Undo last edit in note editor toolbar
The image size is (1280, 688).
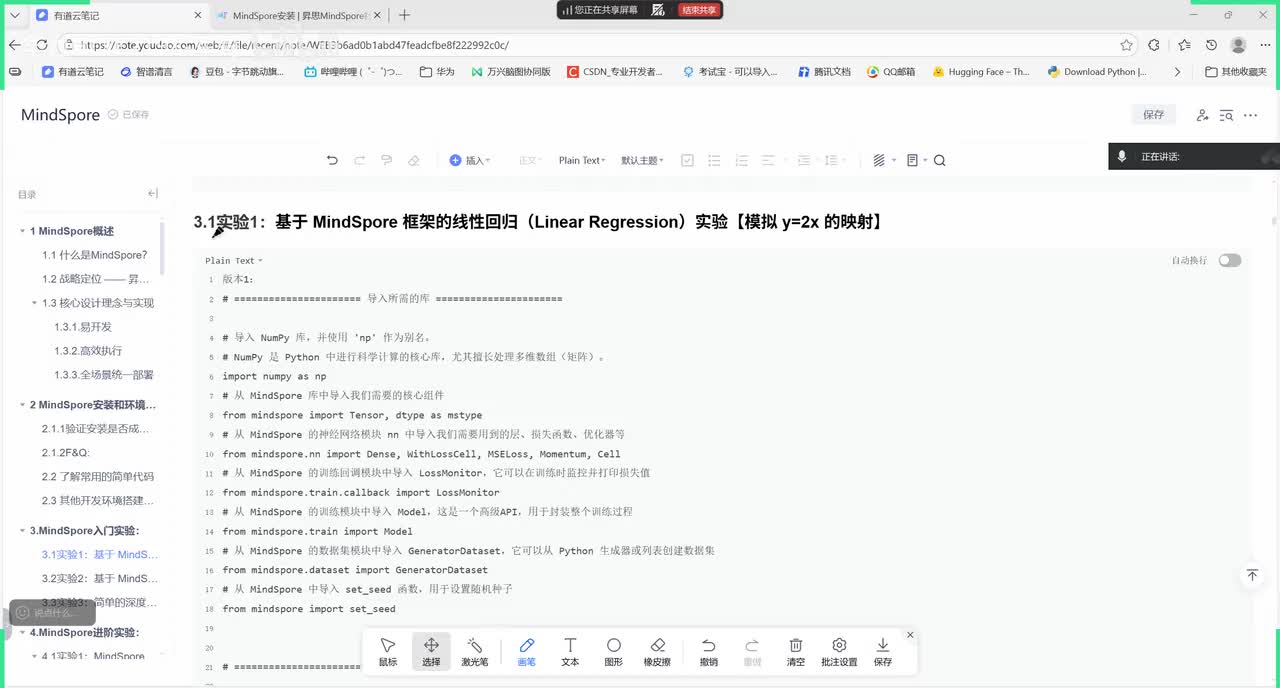point(332,160)
